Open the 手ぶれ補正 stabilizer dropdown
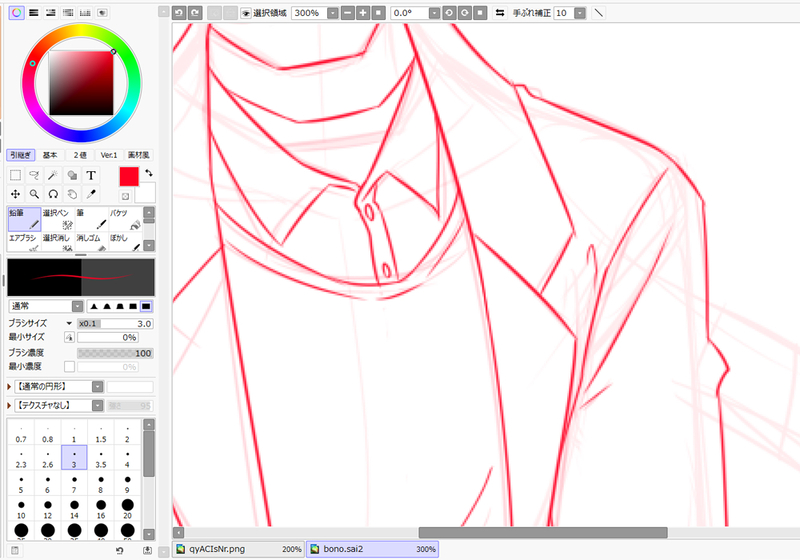This screenshot has height=560, width=800. point(580,13)
